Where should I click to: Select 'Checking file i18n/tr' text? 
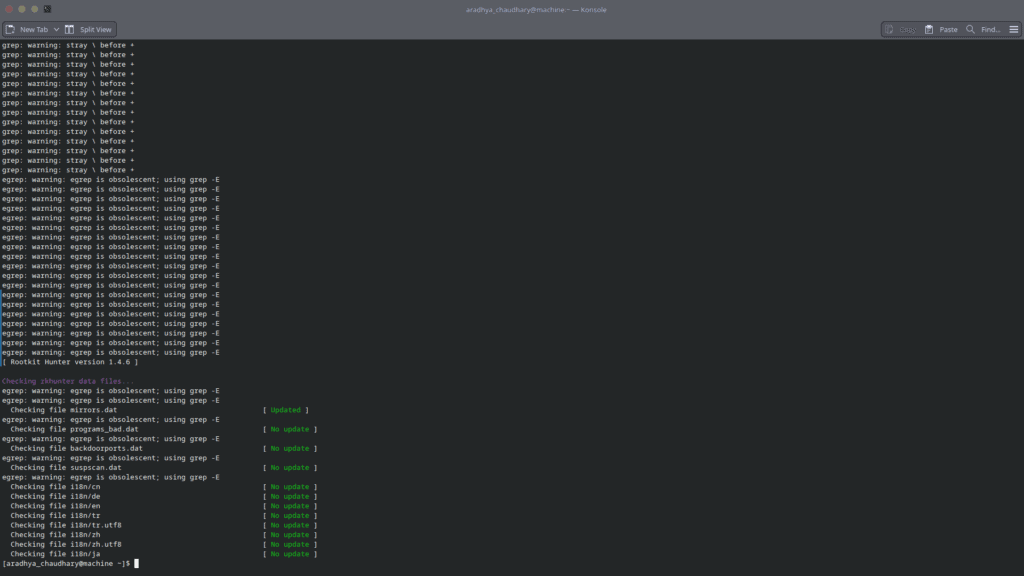pos(56,515)
